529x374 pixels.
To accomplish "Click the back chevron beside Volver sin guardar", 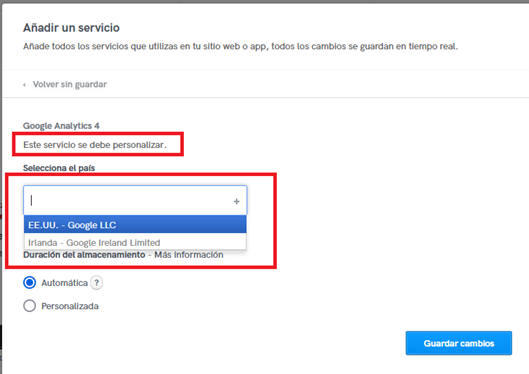I will tap(24, 85).
